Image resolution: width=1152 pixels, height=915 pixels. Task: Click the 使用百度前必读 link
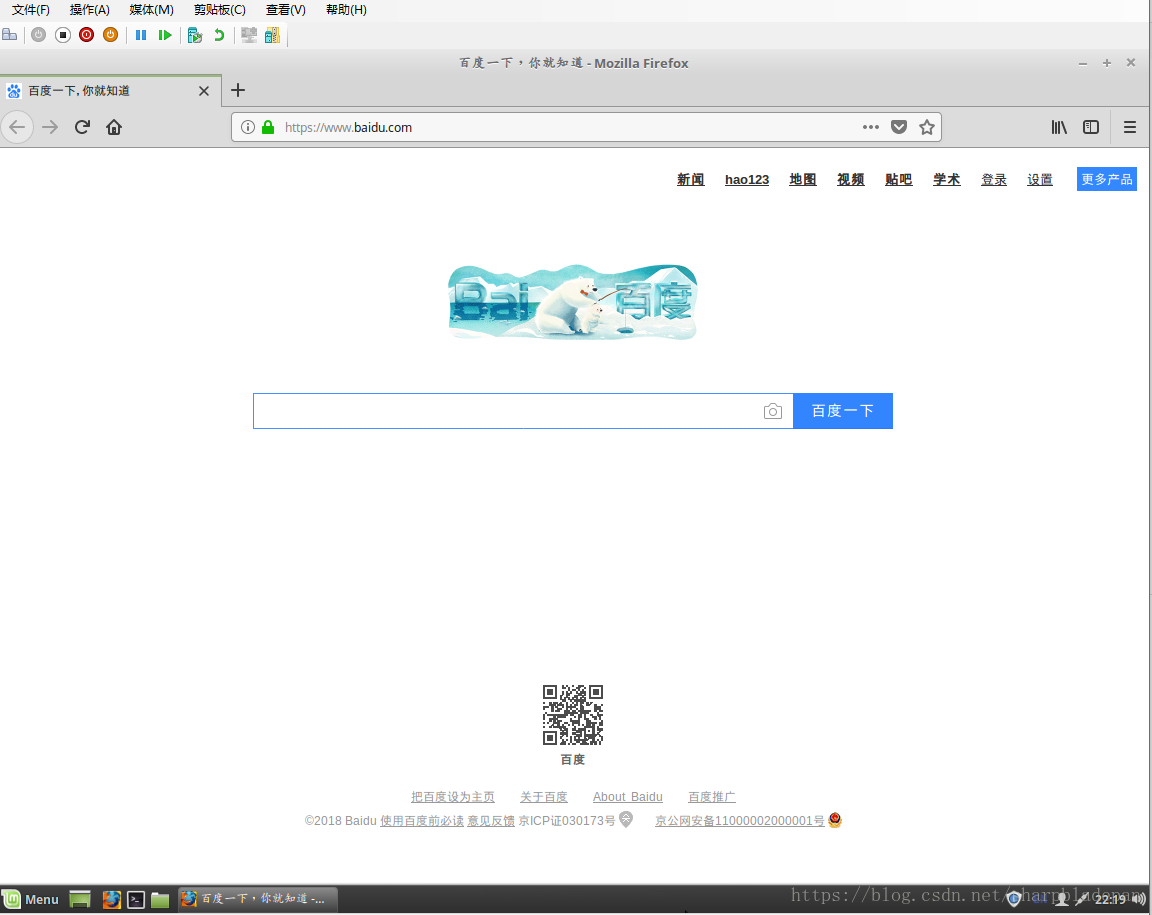tap(422, 821)
